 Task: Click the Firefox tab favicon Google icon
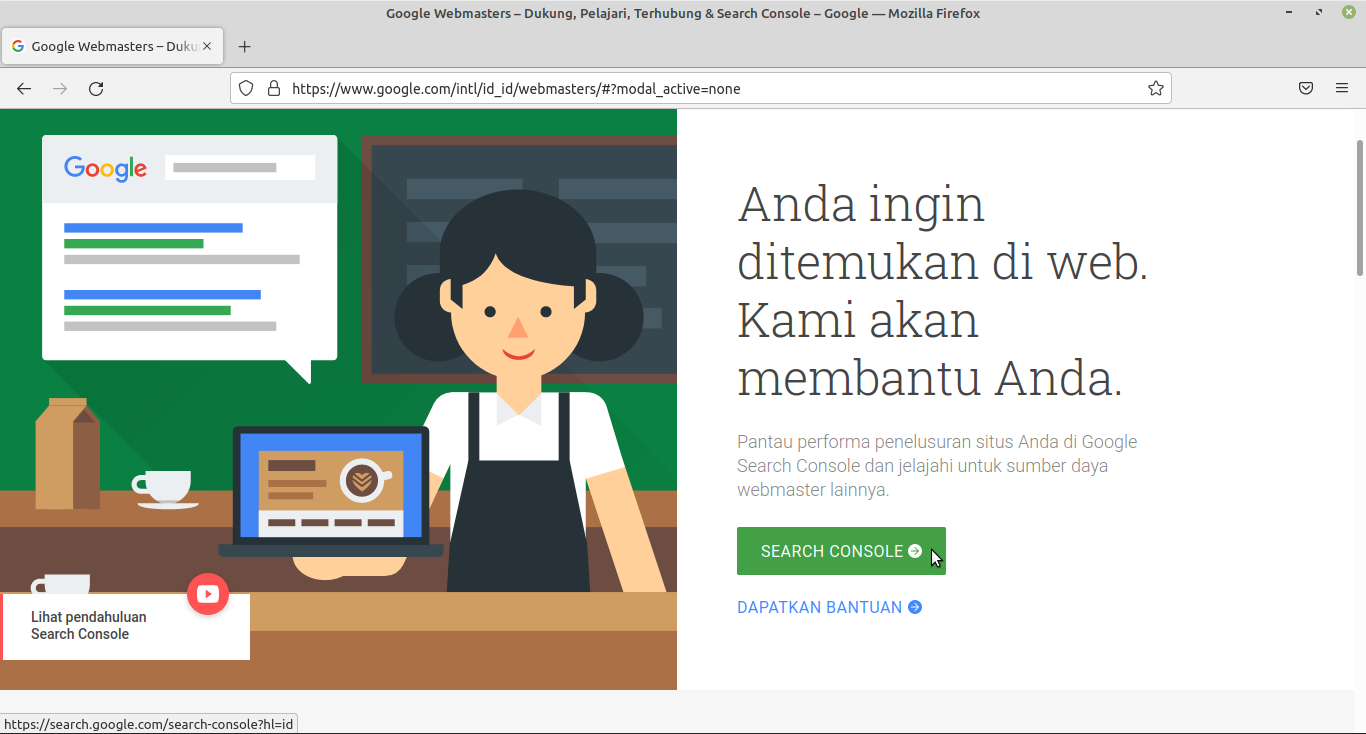click(18, 46)
